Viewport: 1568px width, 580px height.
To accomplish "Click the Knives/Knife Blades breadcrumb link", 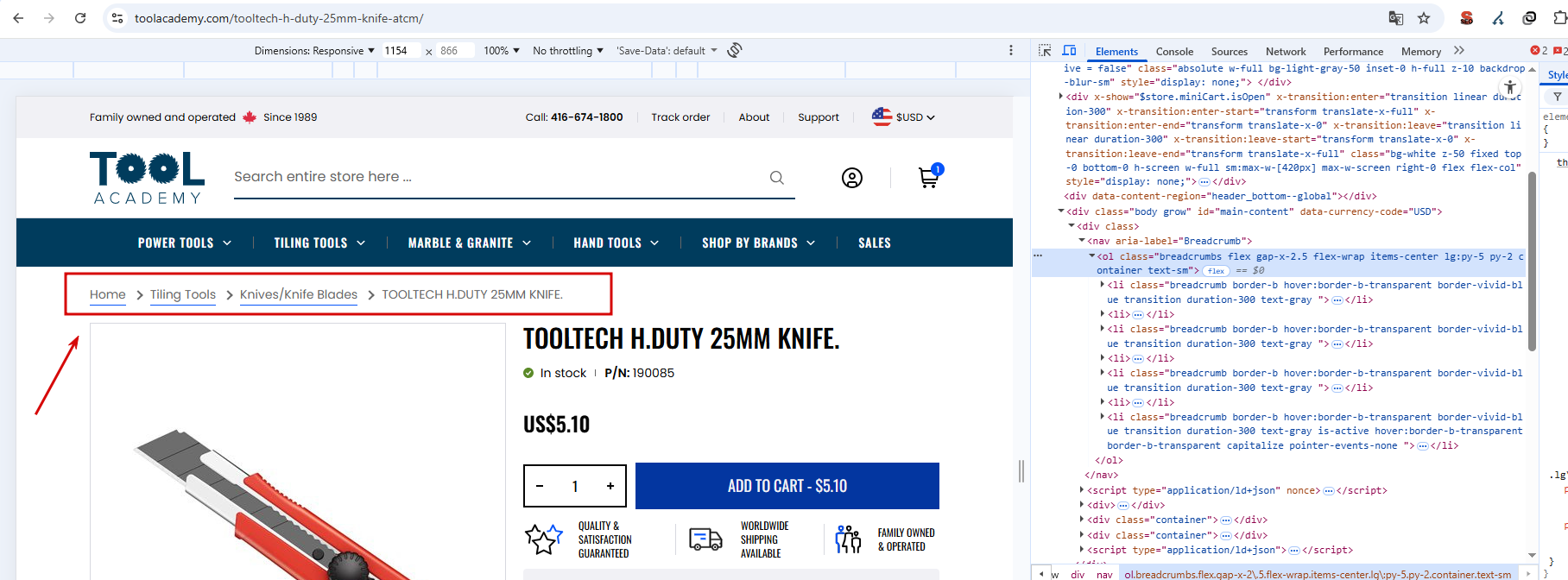I will point(299,294).
